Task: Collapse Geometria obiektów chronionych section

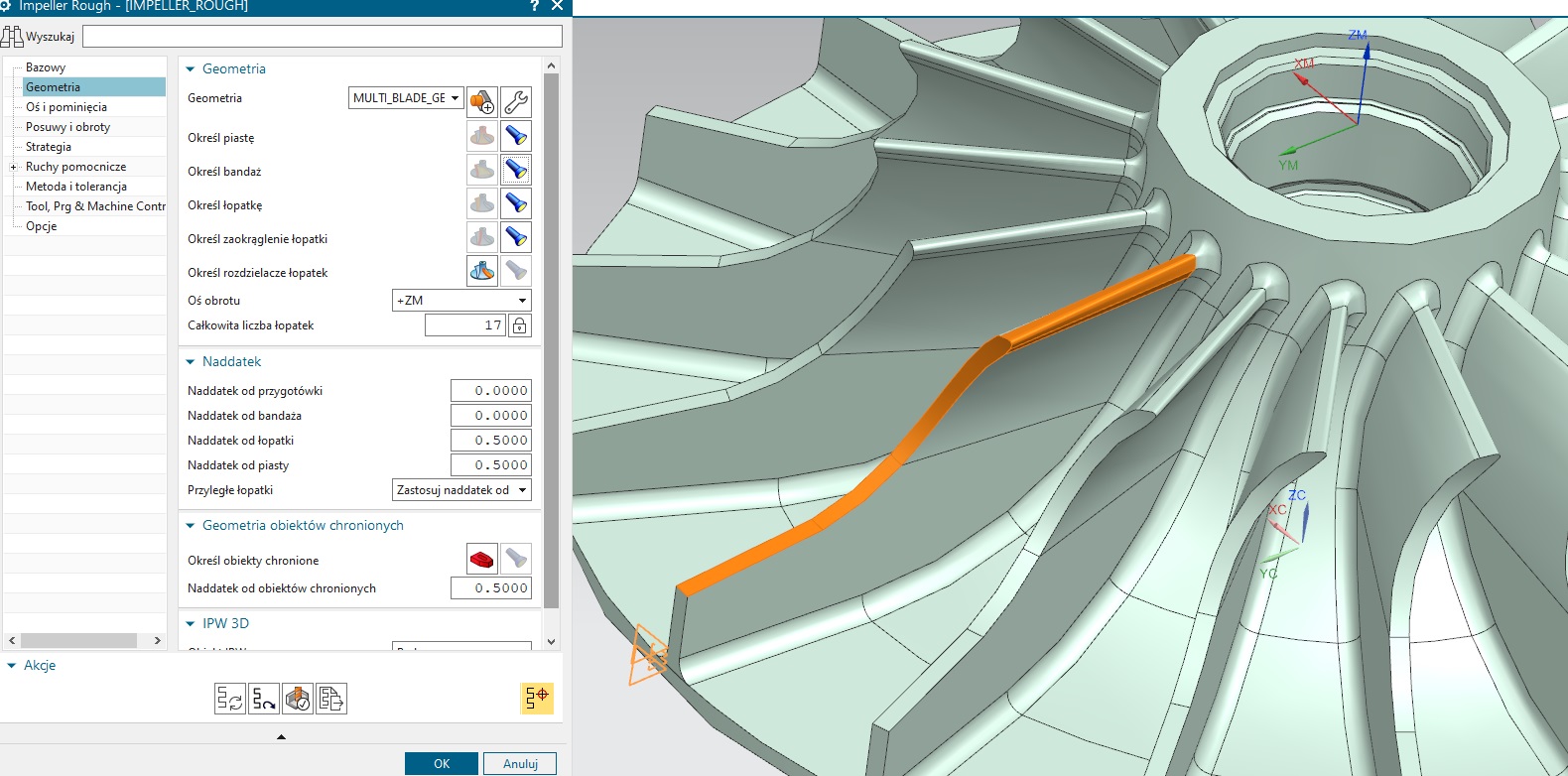Action: tap(191, 526)
